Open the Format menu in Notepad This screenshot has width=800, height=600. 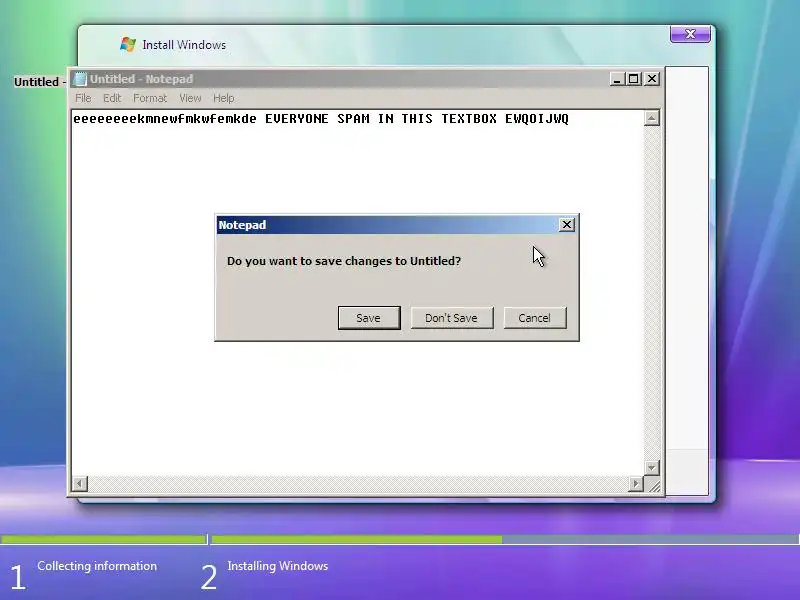pyautogui.click(x=150, y=98)
